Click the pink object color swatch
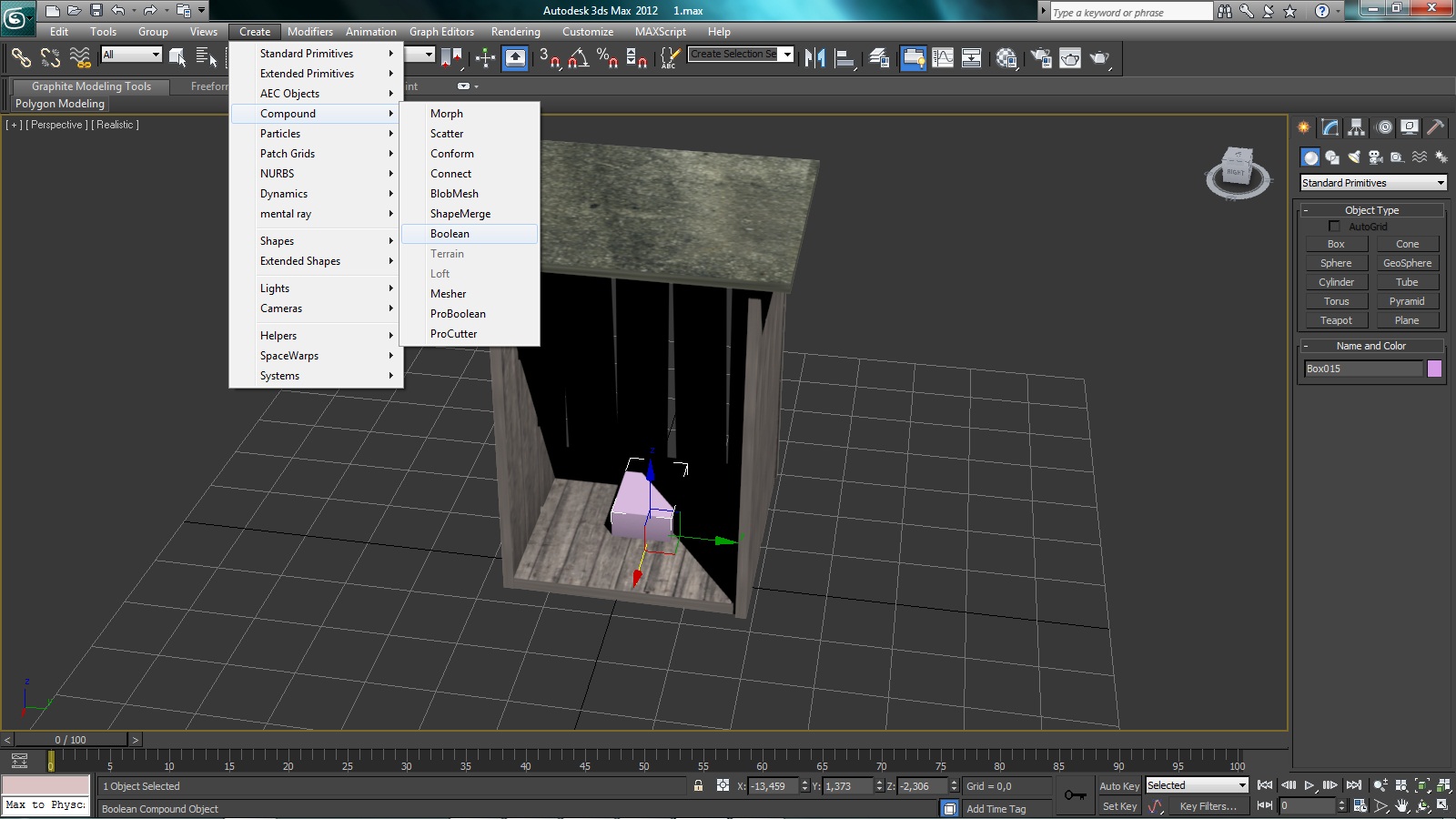Image resolution: width=1456 pixels, height=819 pixels. pyautogui.click(x=1434, y=369)
